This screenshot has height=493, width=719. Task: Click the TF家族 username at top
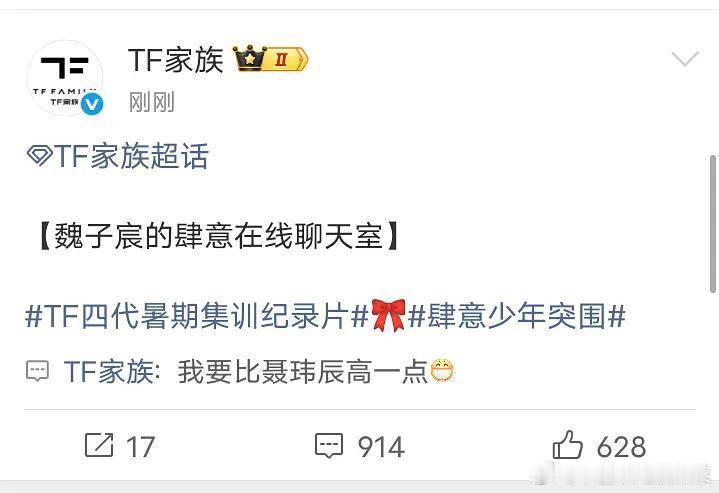point(176,60)
